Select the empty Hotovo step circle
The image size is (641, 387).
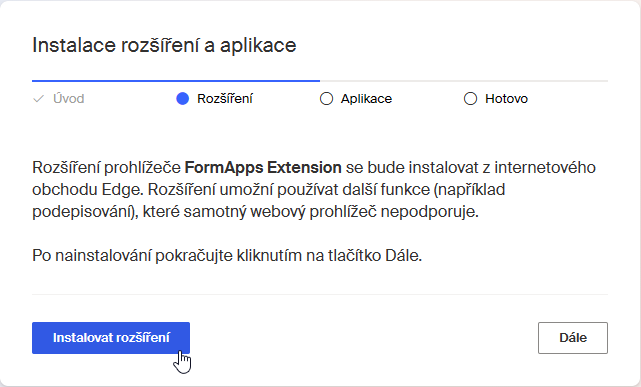click(471, 98)
